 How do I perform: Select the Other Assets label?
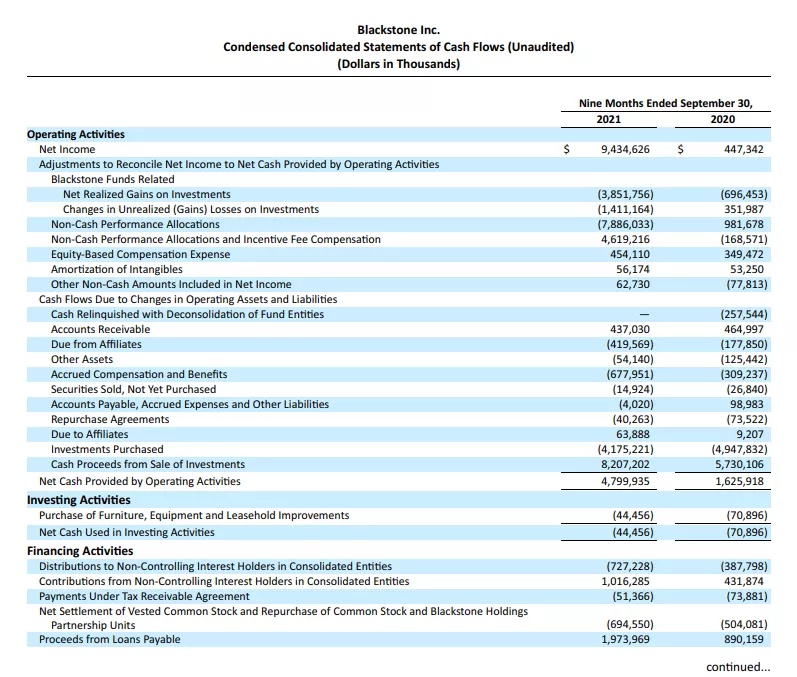(82, 359)
